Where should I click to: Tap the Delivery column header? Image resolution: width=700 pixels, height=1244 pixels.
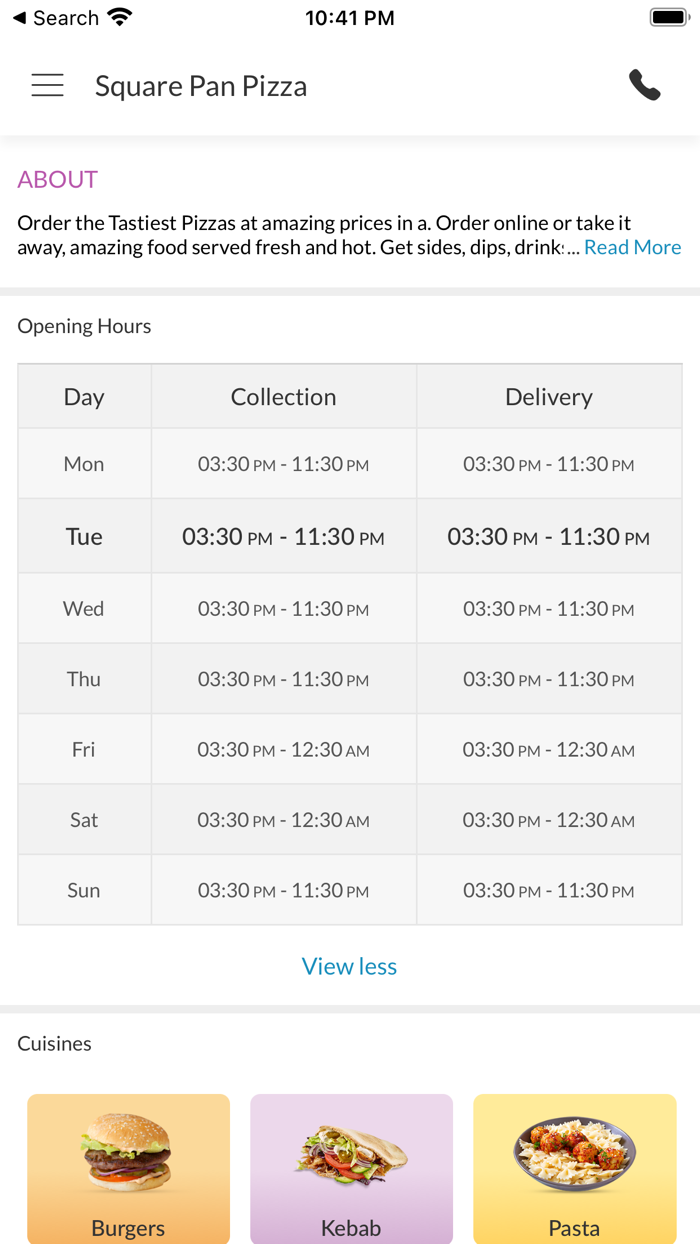click(x=549, y=397)
